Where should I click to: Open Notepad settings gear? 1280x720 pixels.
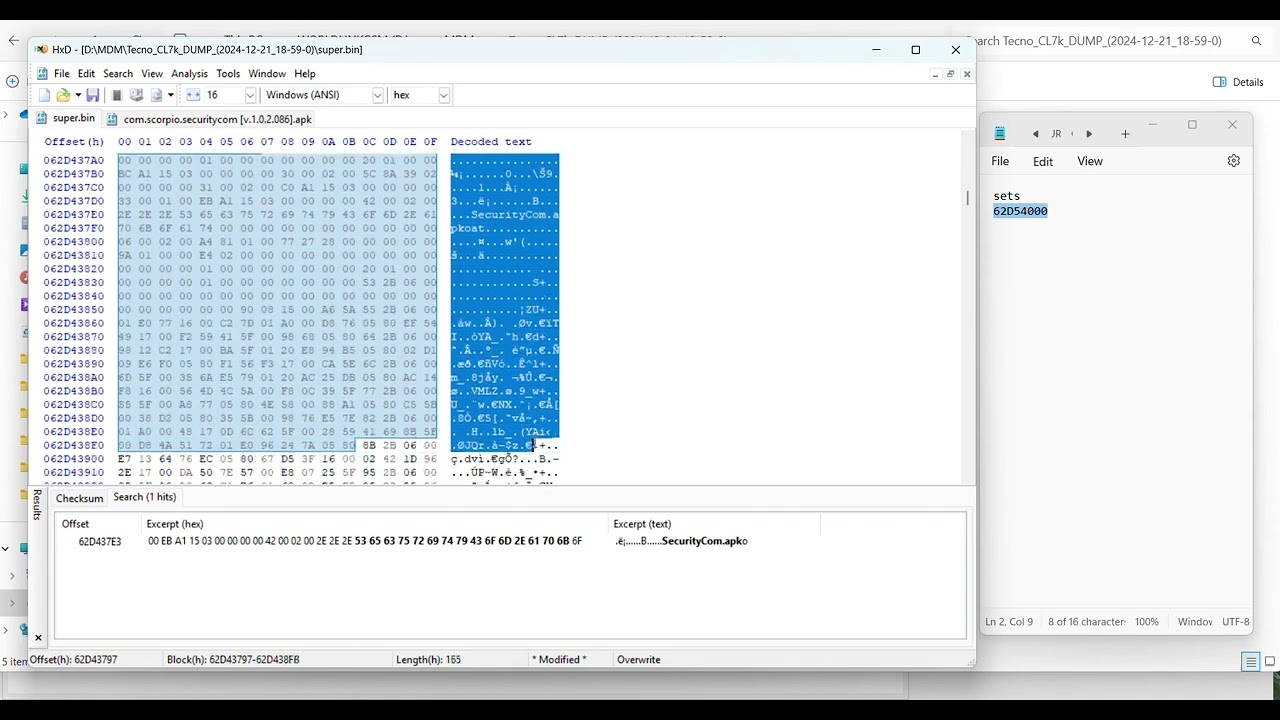(x=1233, y=161)
